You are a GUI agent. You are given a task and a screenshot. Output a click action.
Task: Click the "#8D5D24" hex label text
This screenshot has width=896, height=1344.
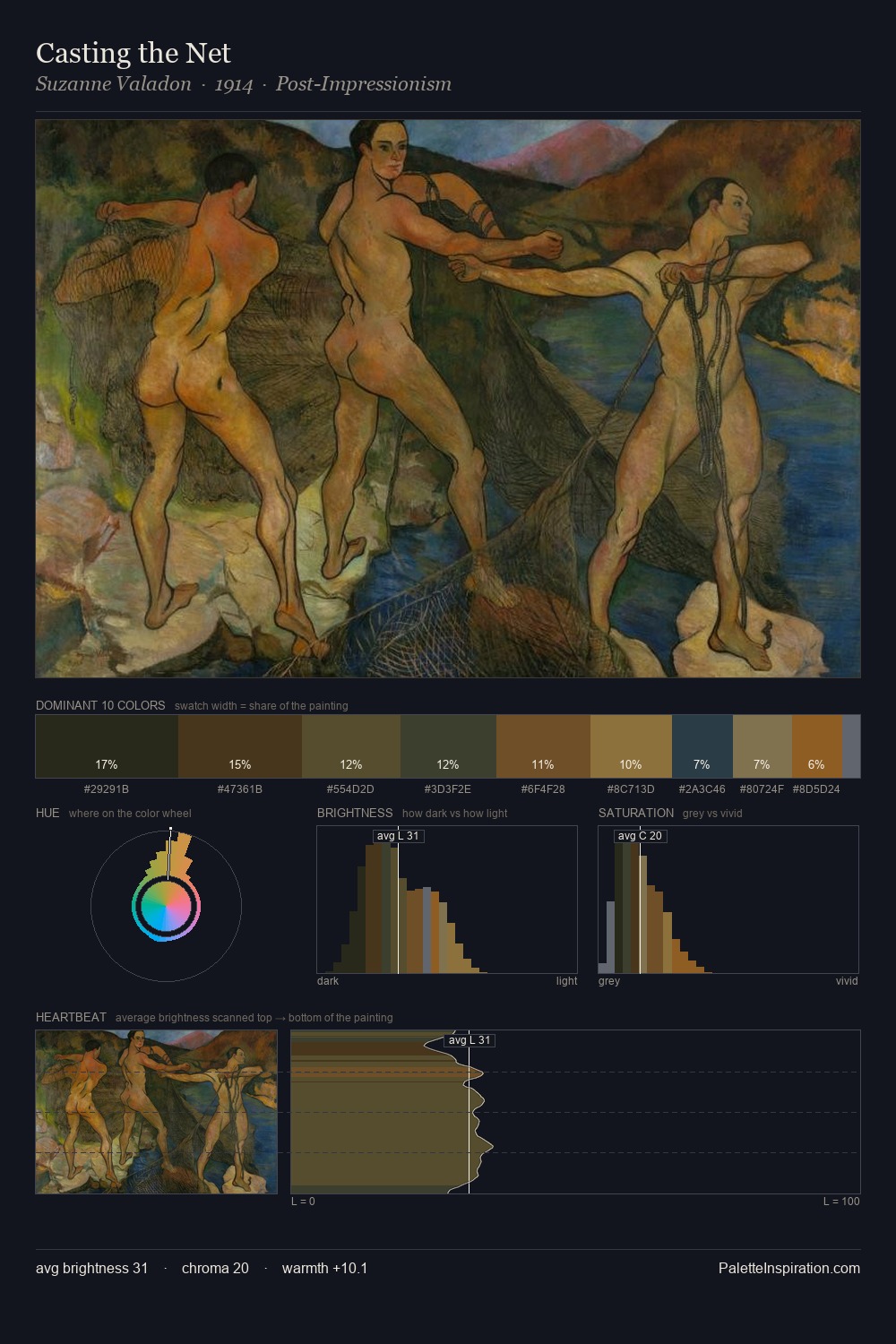pyautogui.click(x=816, y=789)
